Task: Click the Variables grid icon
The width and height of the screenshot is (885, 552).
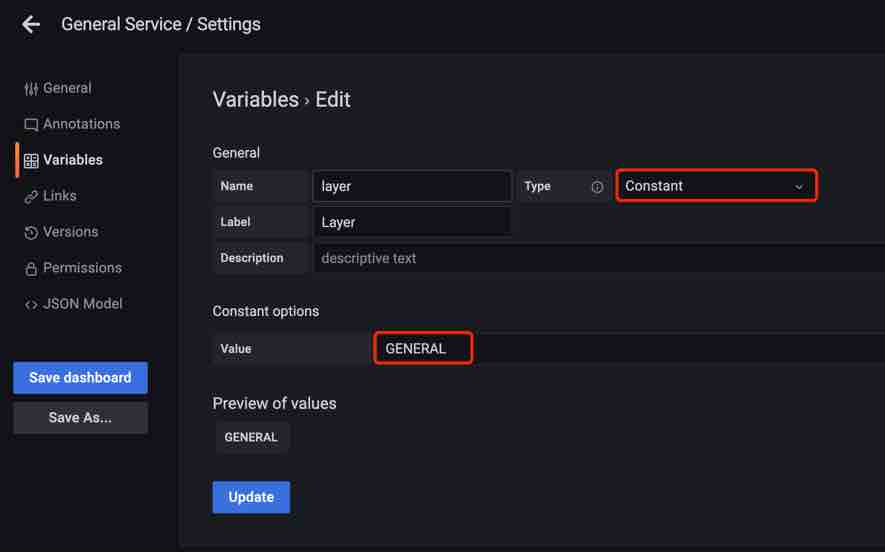Action: coord(31,161)
